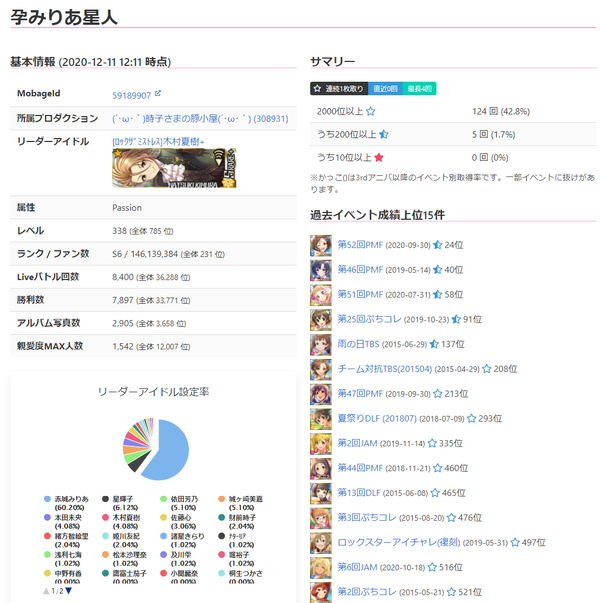Go to next legend page with down arrow
The height and width of the screenshot is (603, 600).
point(68,591)
